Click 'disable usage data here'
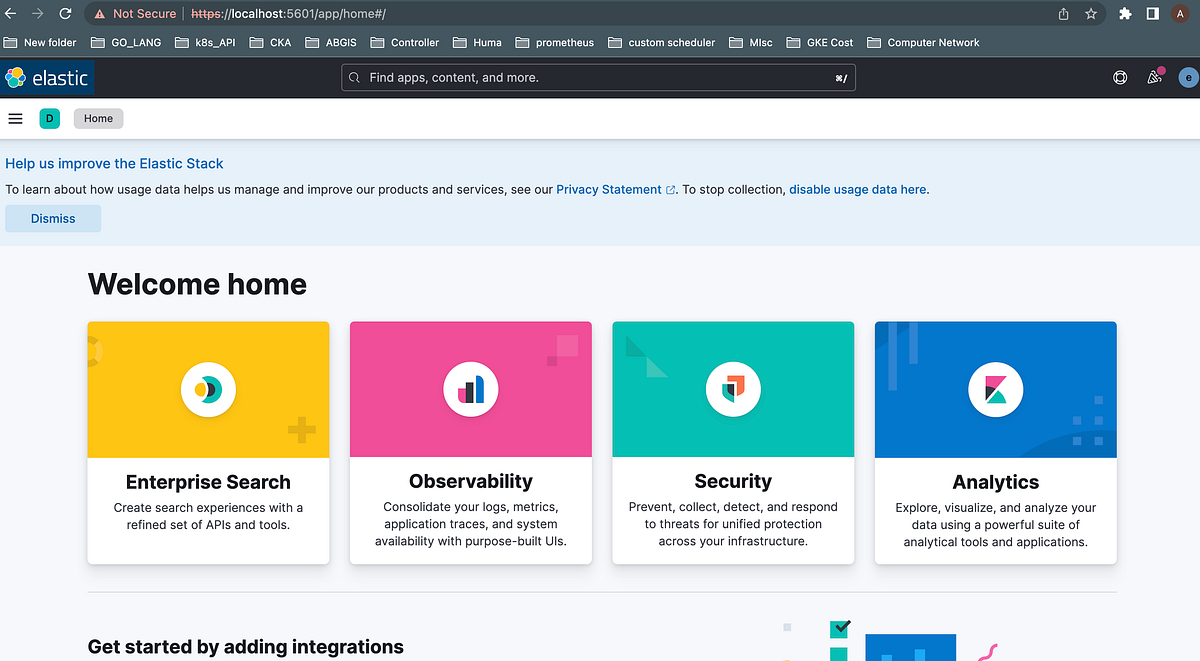Viewport: 1200px width, 661px height. click(x=857, y=189)
